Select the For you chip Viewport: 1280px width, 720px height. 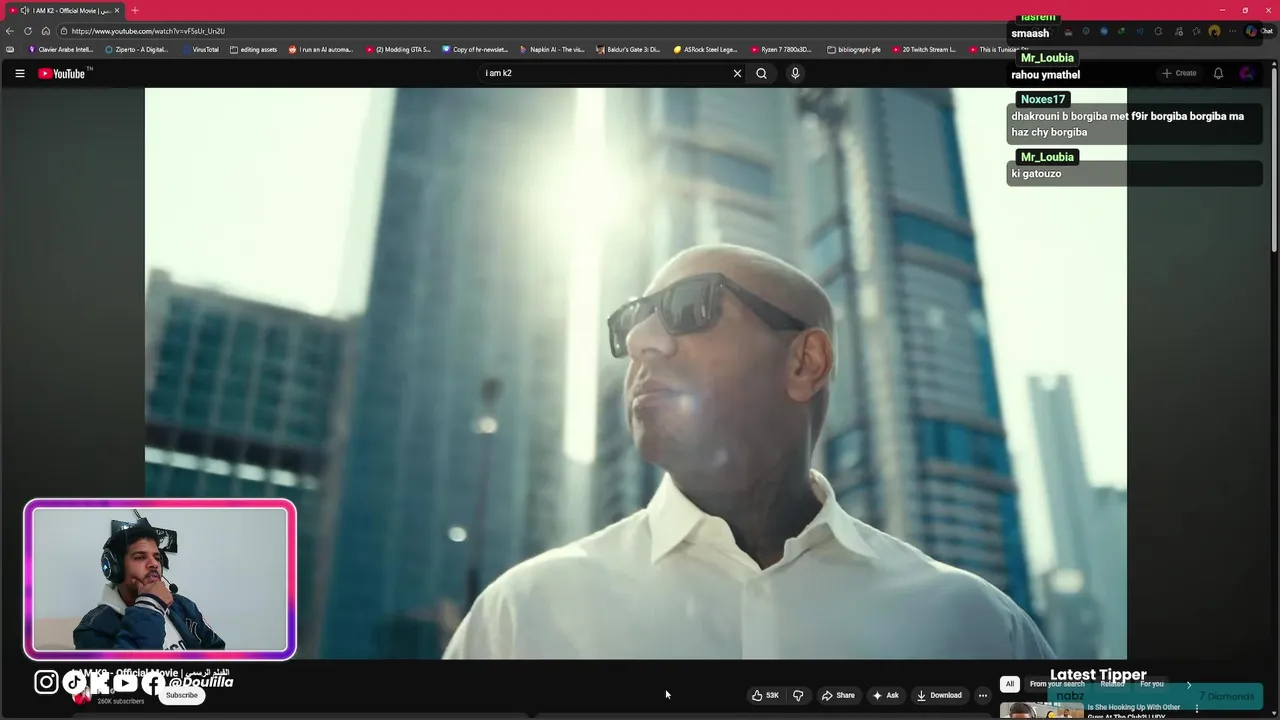point(1152,684)
